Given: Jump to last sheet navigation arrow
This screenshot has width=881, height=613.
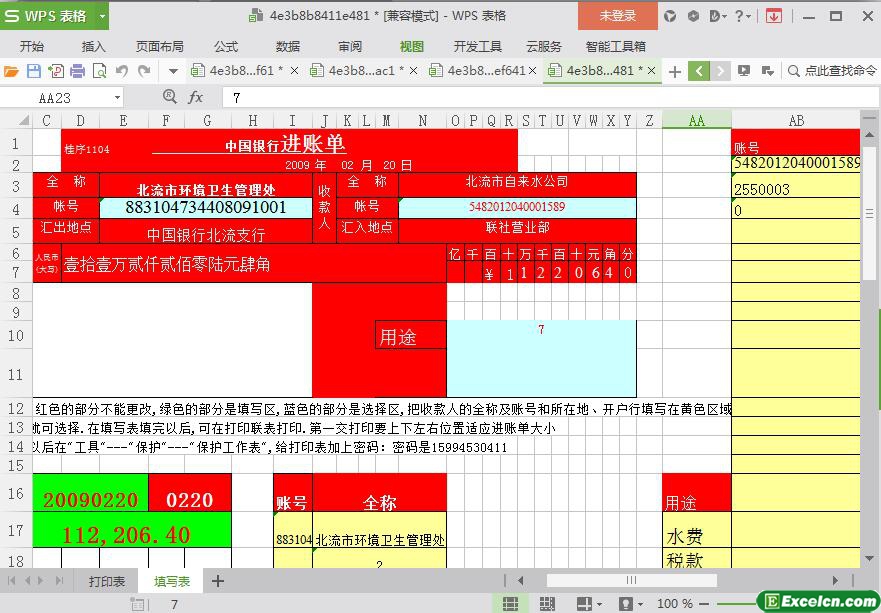Looking at the screenshot, I should (60, 580).
